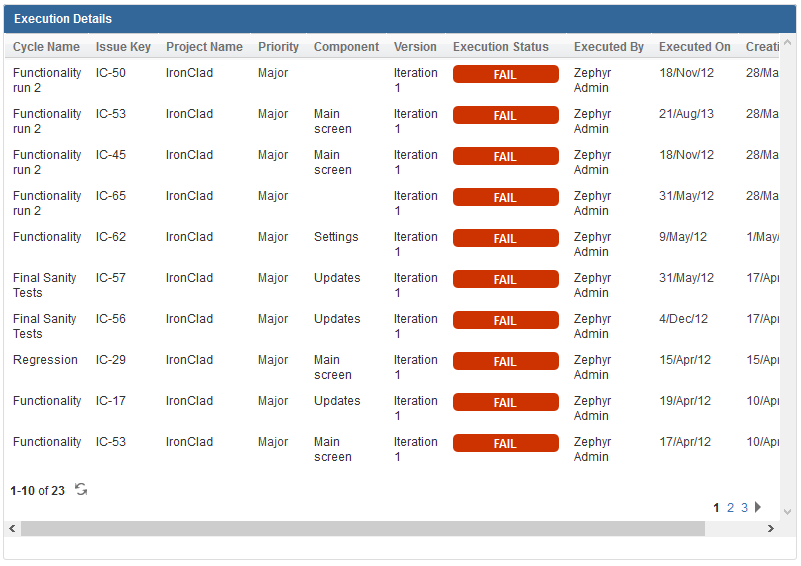Click the FAIL status for IC-45

[x=505, y=156]
